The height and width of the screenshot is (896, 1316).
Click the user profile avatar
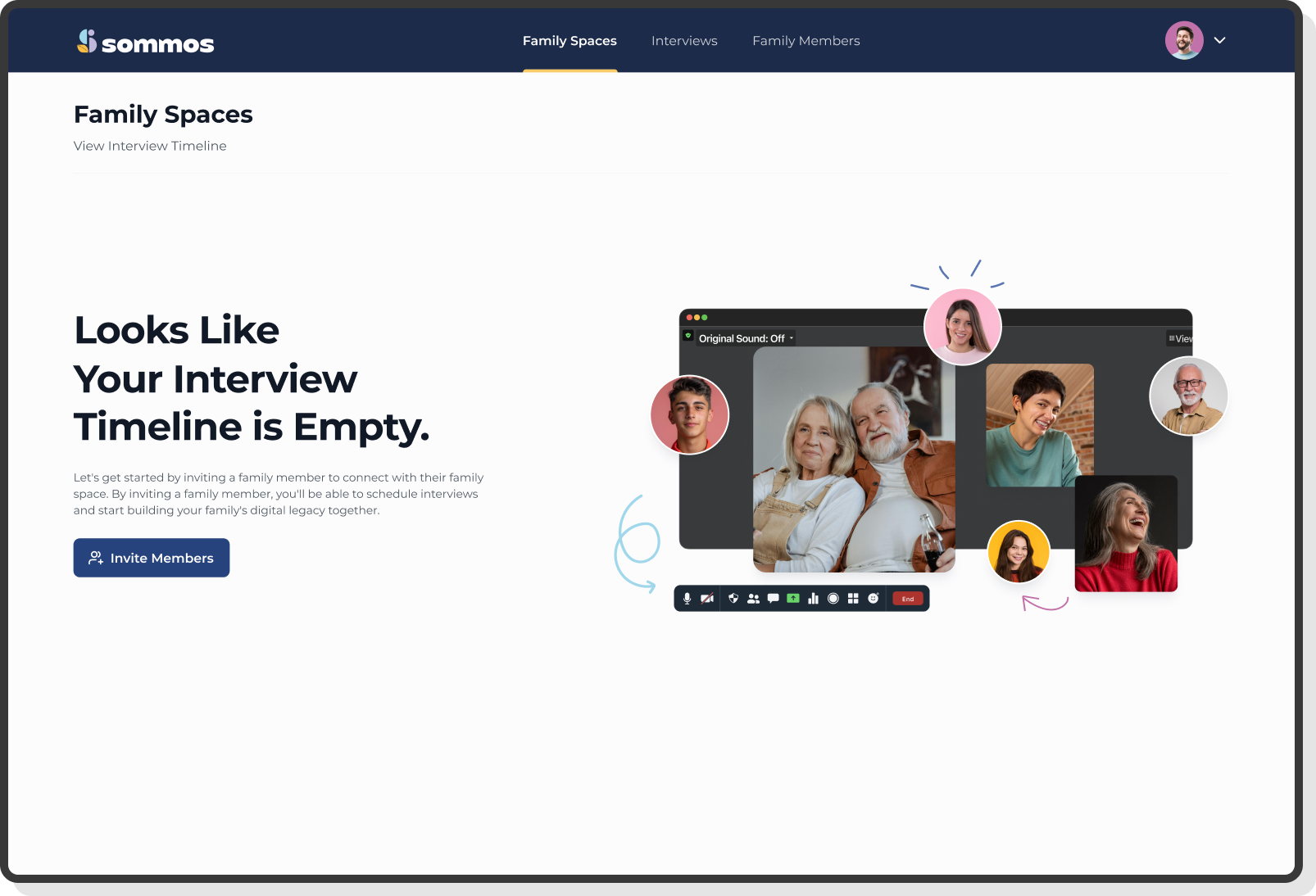1184,40
